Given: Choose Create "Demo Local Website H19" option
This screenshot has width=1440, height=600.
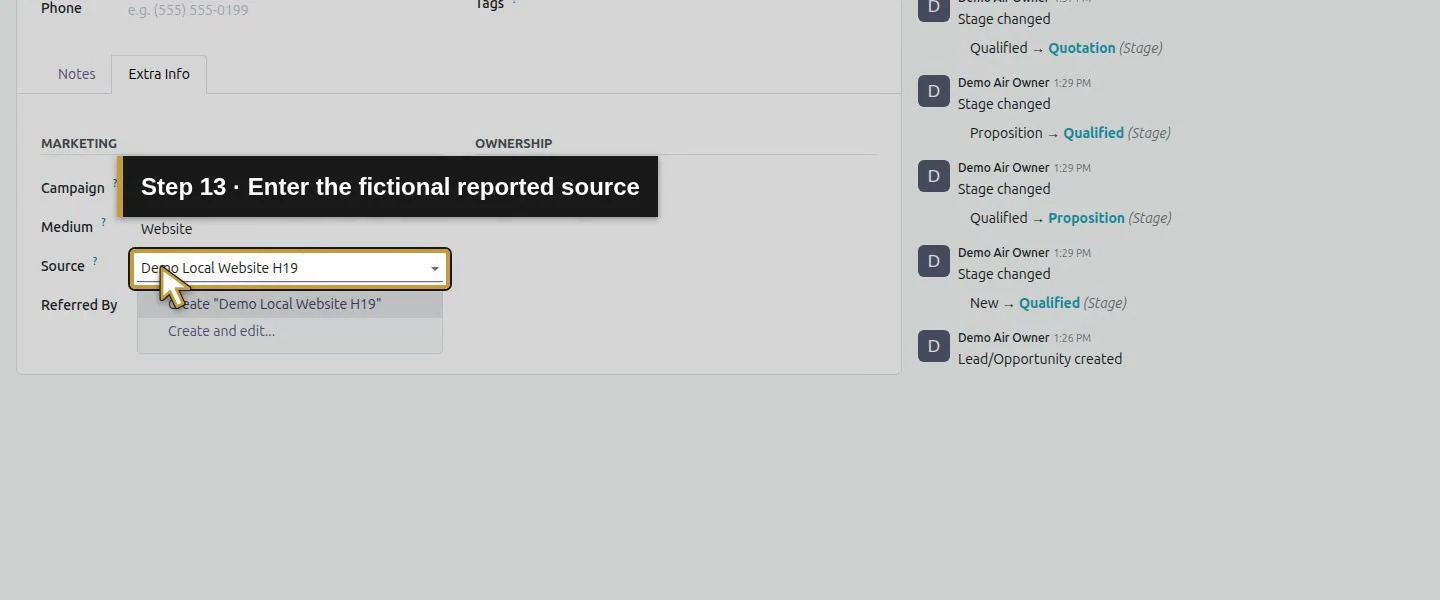Looking at the screenshot, I should 290,304.
